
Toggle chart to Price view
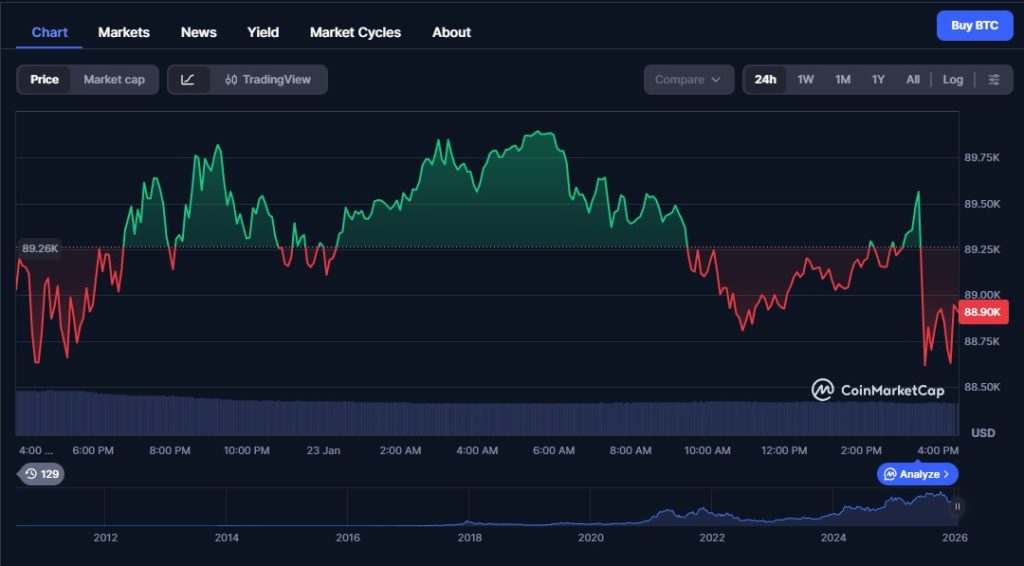tap(44, 80)
